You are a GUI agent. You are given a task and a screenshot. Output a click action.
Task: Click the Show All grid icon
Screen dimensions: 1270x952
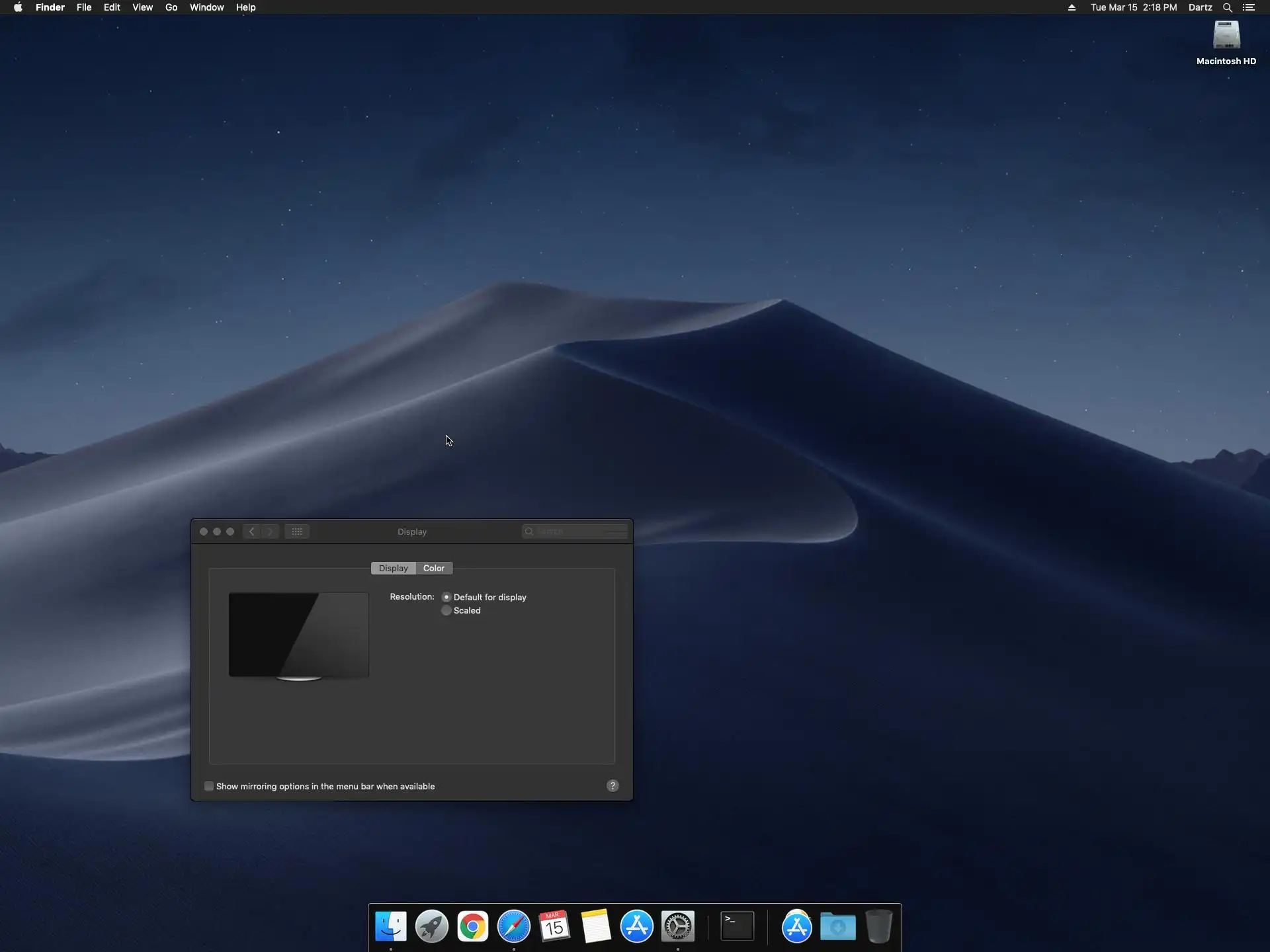(297, 532)
